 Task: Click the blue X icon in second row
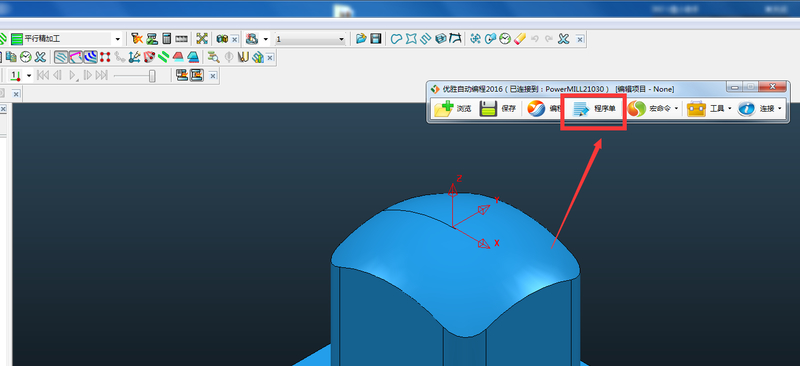[40, 57]
